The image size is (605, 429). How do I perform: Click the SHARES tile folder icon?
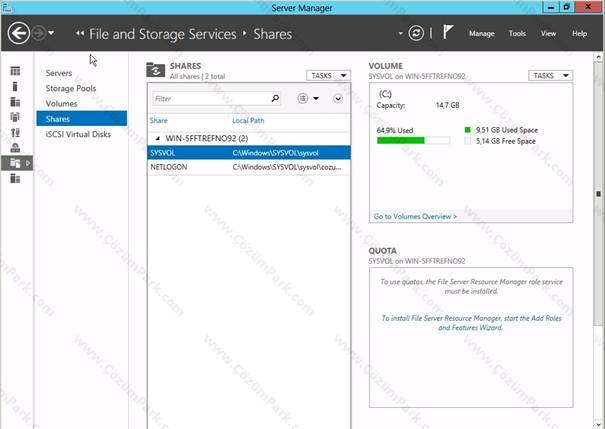(155, 70)
